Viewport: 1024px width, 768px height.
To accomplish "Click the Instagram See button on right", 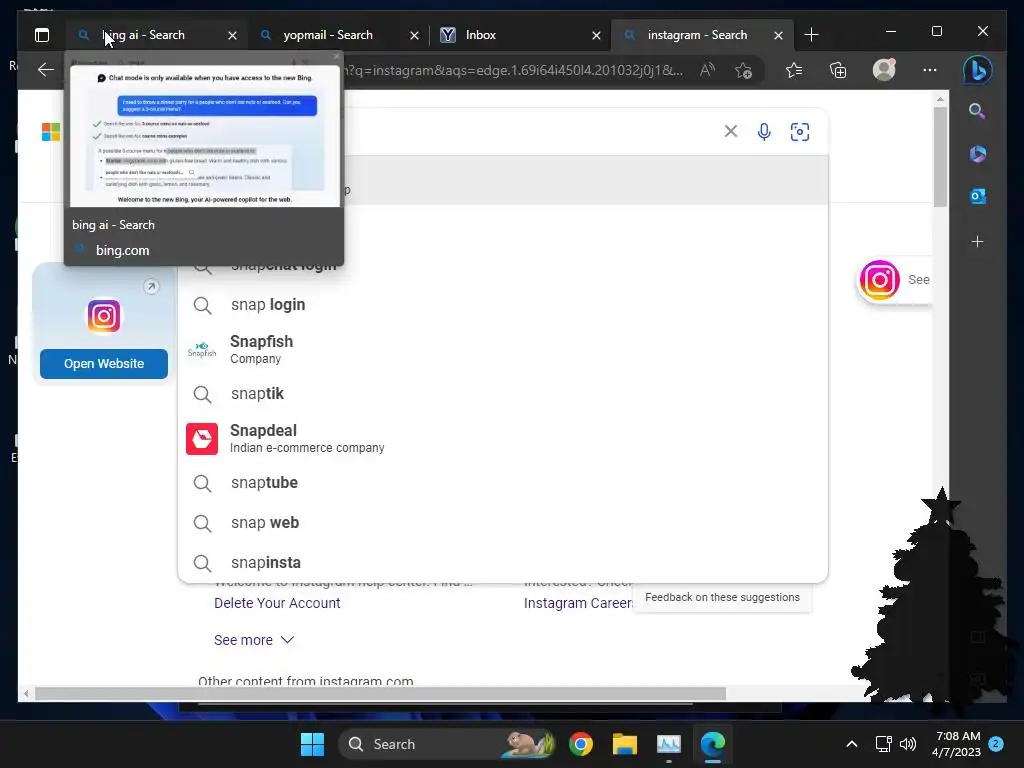I will pyautogui.click(x=895, y=280).
